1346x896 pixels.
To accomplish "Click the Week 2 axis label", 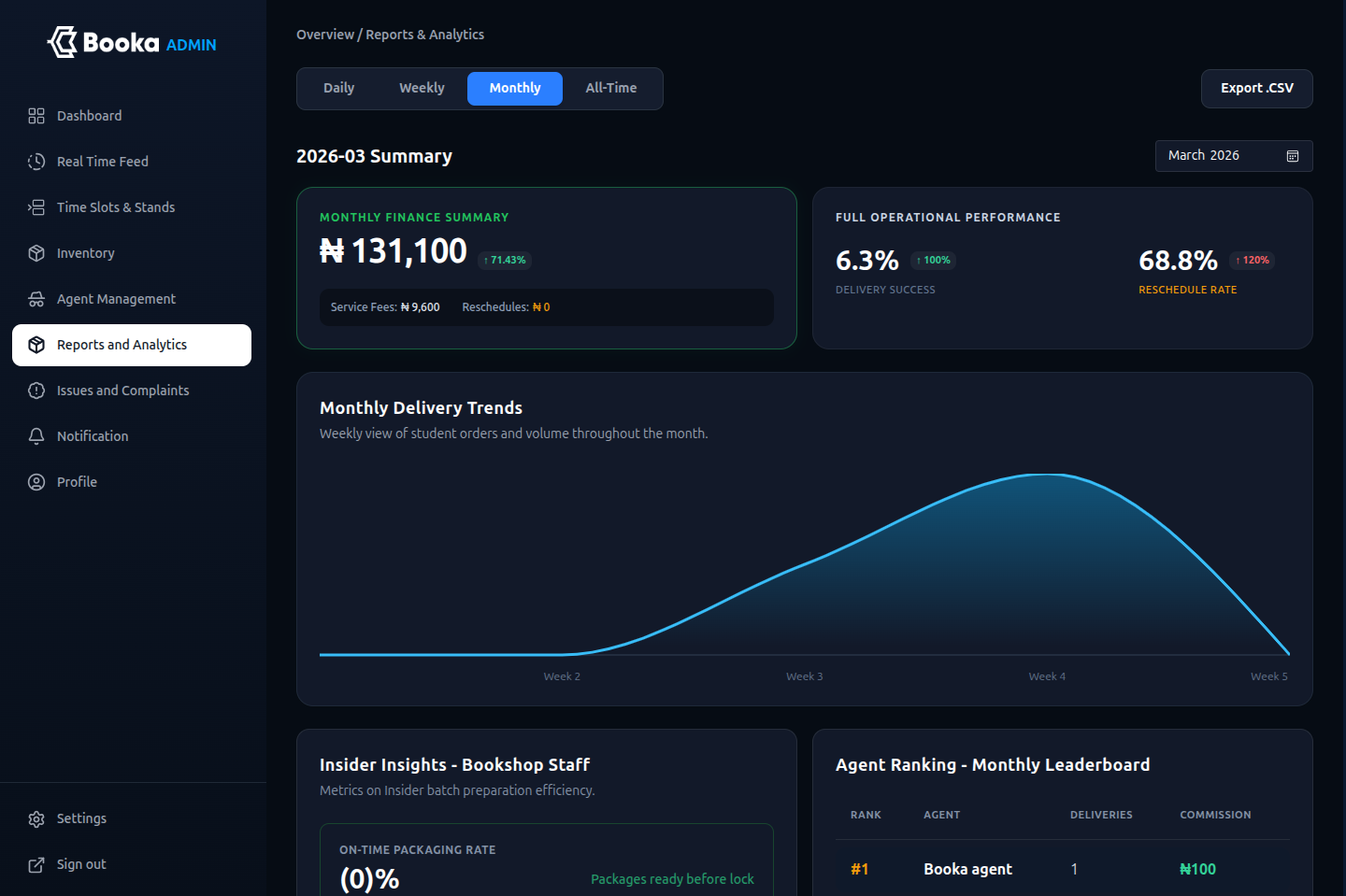I will [562, 676].
